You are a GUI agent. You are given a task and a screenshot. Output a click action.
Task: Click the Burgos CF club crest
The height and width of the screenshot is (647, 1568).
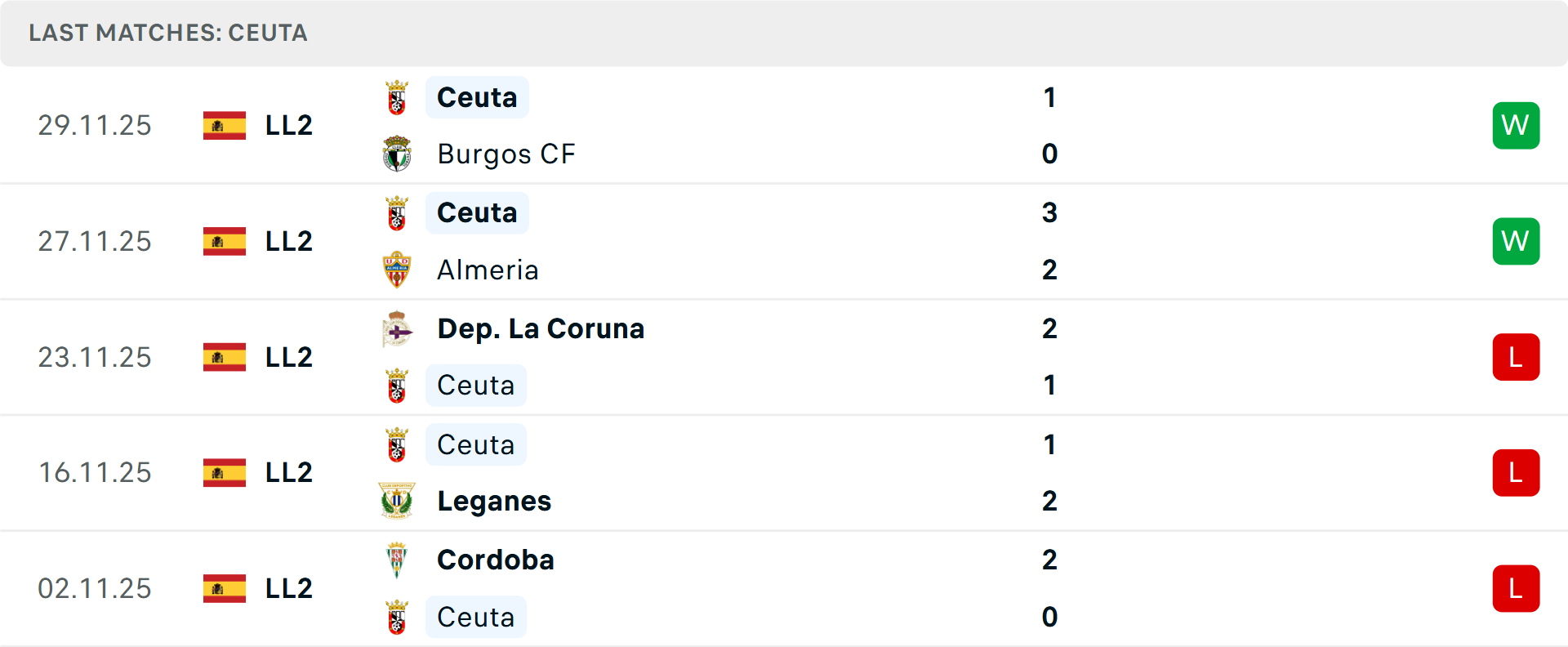point(397,154)
